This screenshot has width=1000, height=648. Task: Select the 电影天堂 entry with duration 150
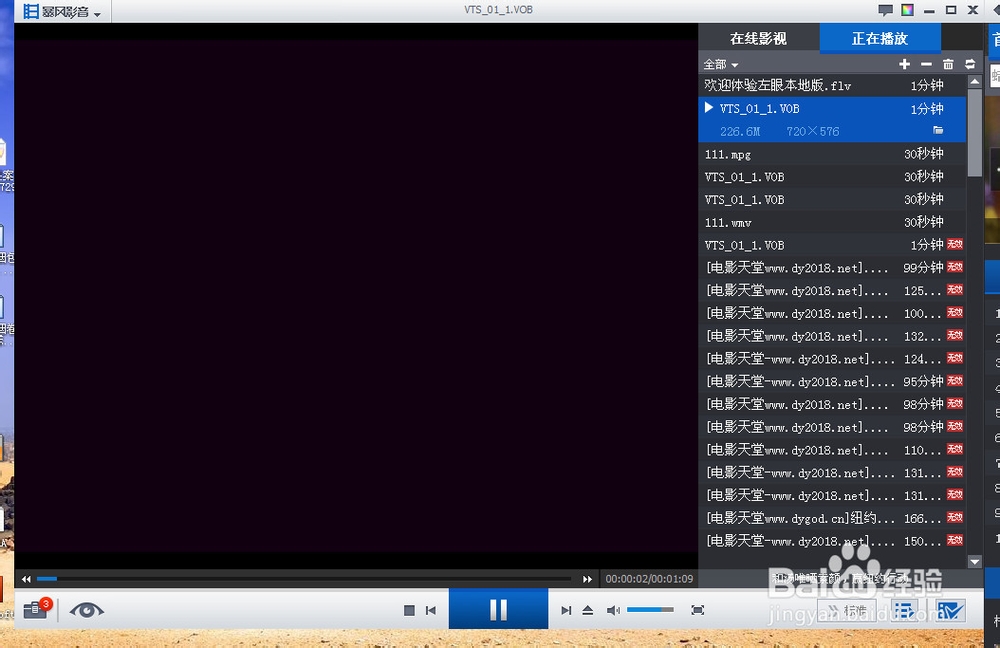pos(832,541)
